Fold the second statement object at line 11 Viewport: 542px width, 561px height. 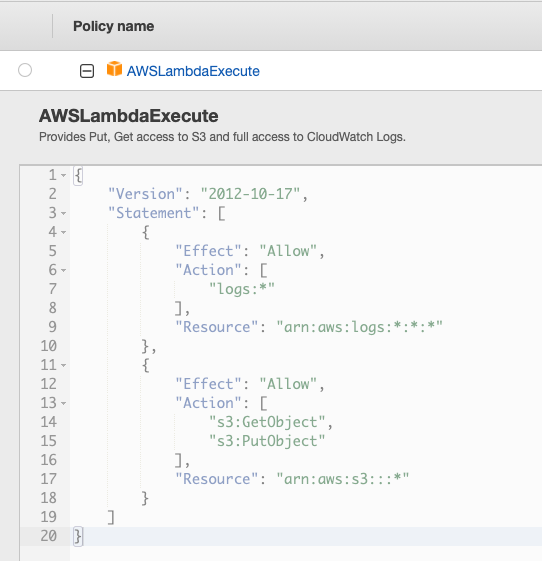[x=63, y=365]
